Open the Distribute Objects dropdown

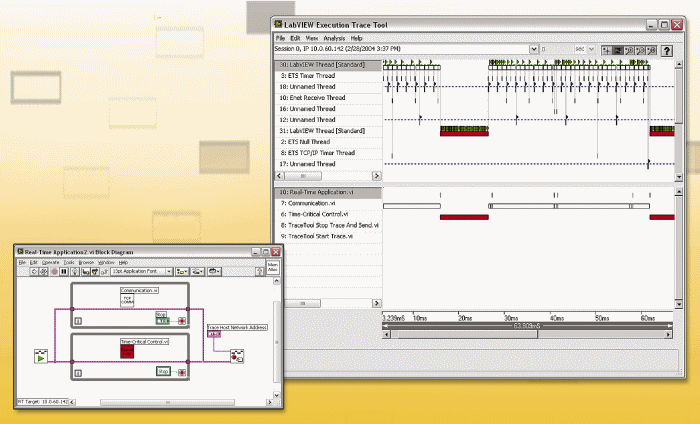point(198,271)
